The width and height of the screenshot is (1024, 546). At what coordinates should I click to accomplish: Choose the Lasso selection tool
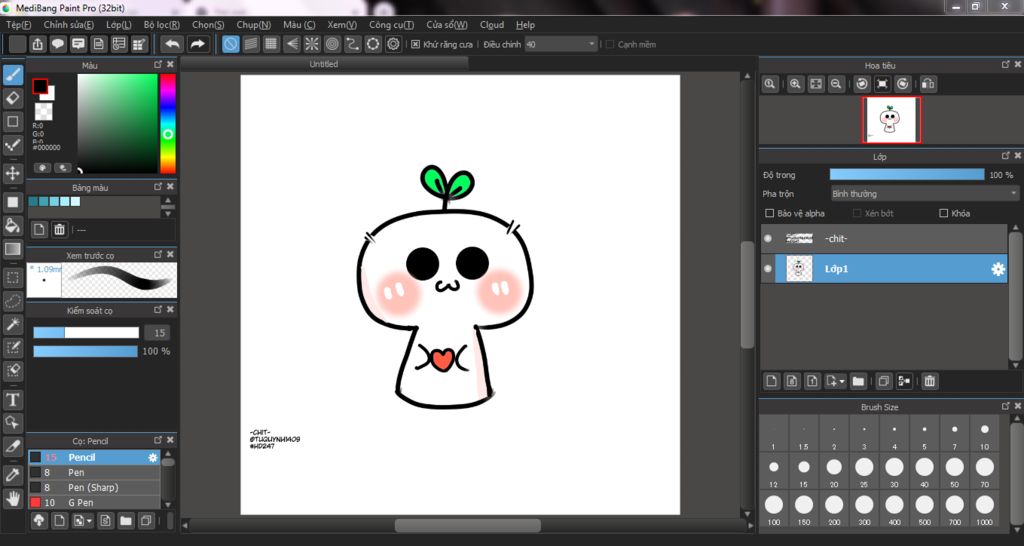click(13, 301)
